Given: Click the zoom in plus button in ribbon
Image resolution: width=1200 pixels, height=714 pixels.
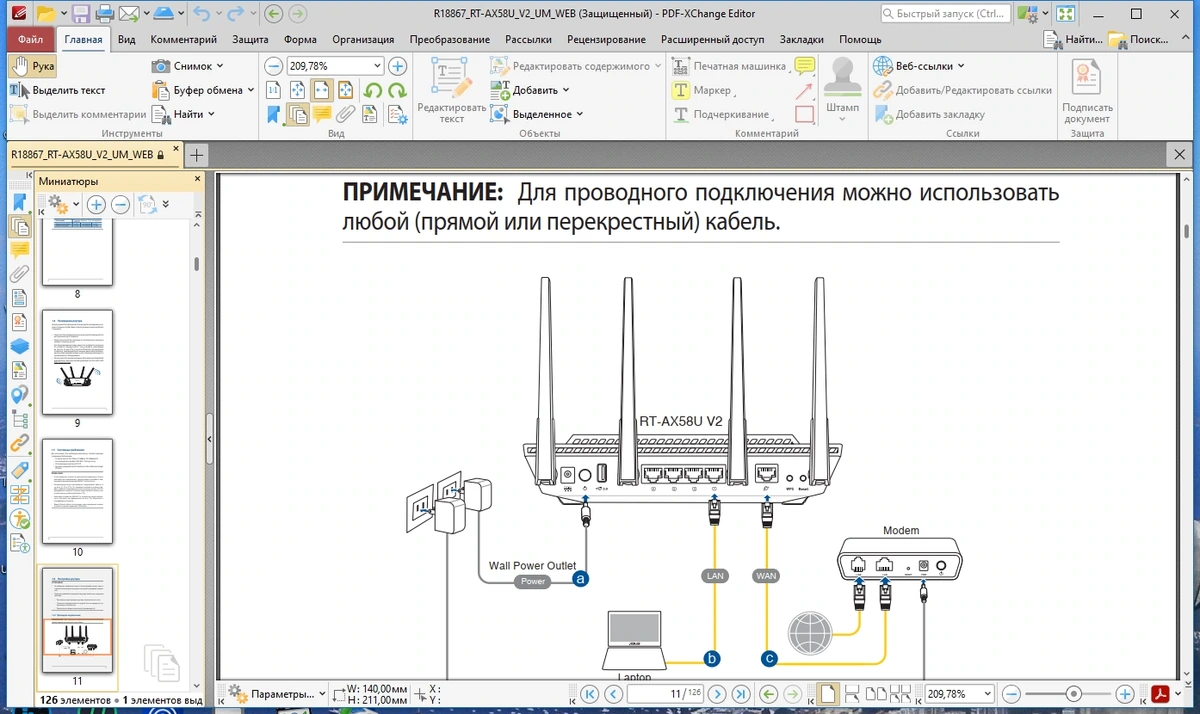Looking at the screenshot, I should (x=397, y=66).
